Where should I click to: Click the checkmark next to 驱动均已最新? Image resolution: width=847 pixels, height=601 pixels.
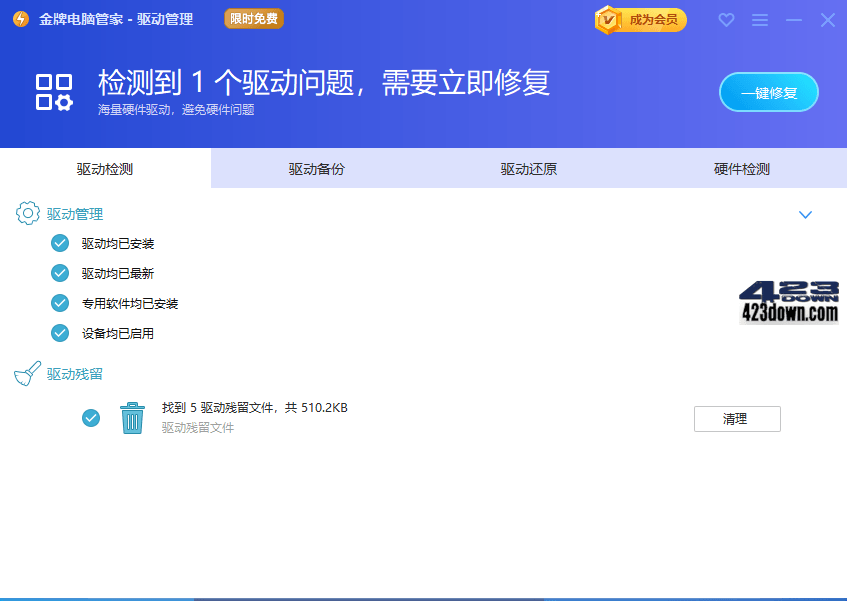[59, 272]
